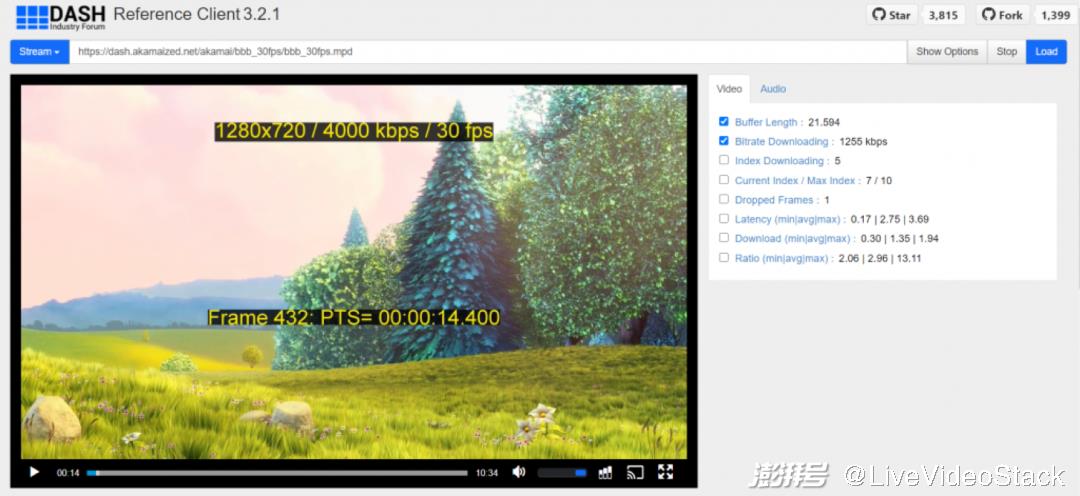Click the Cast to device icon
1080x496 pixels.
pyautogui.click(x=635, y=473)
